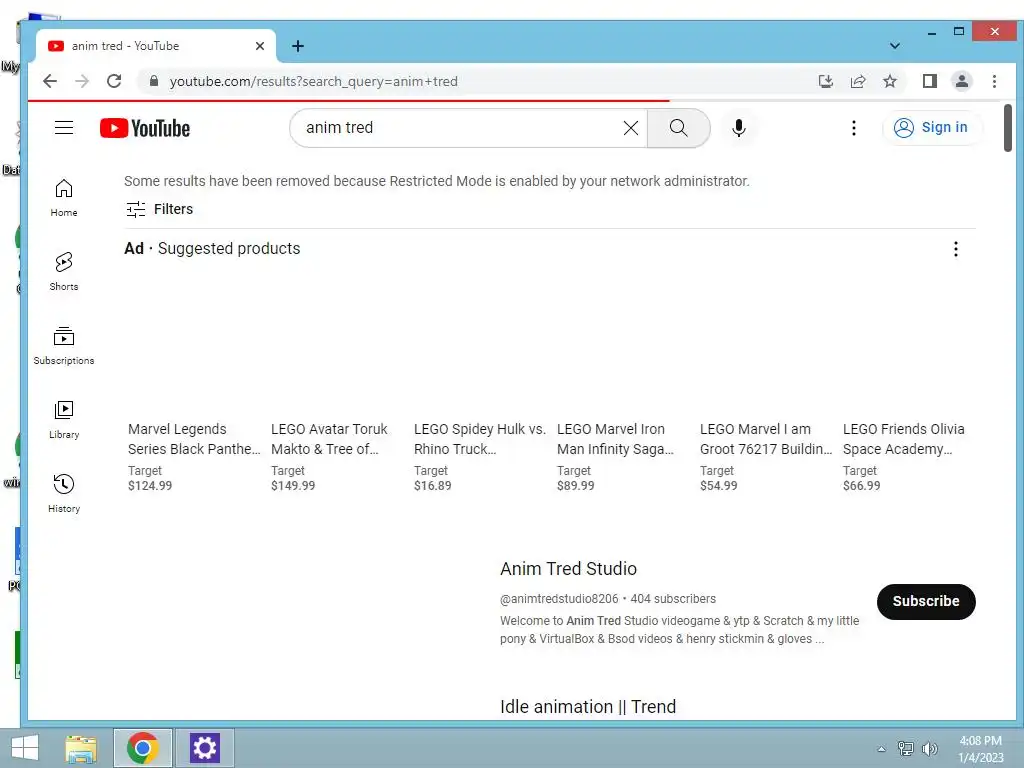Open the Filters options

tap(159, 209)
